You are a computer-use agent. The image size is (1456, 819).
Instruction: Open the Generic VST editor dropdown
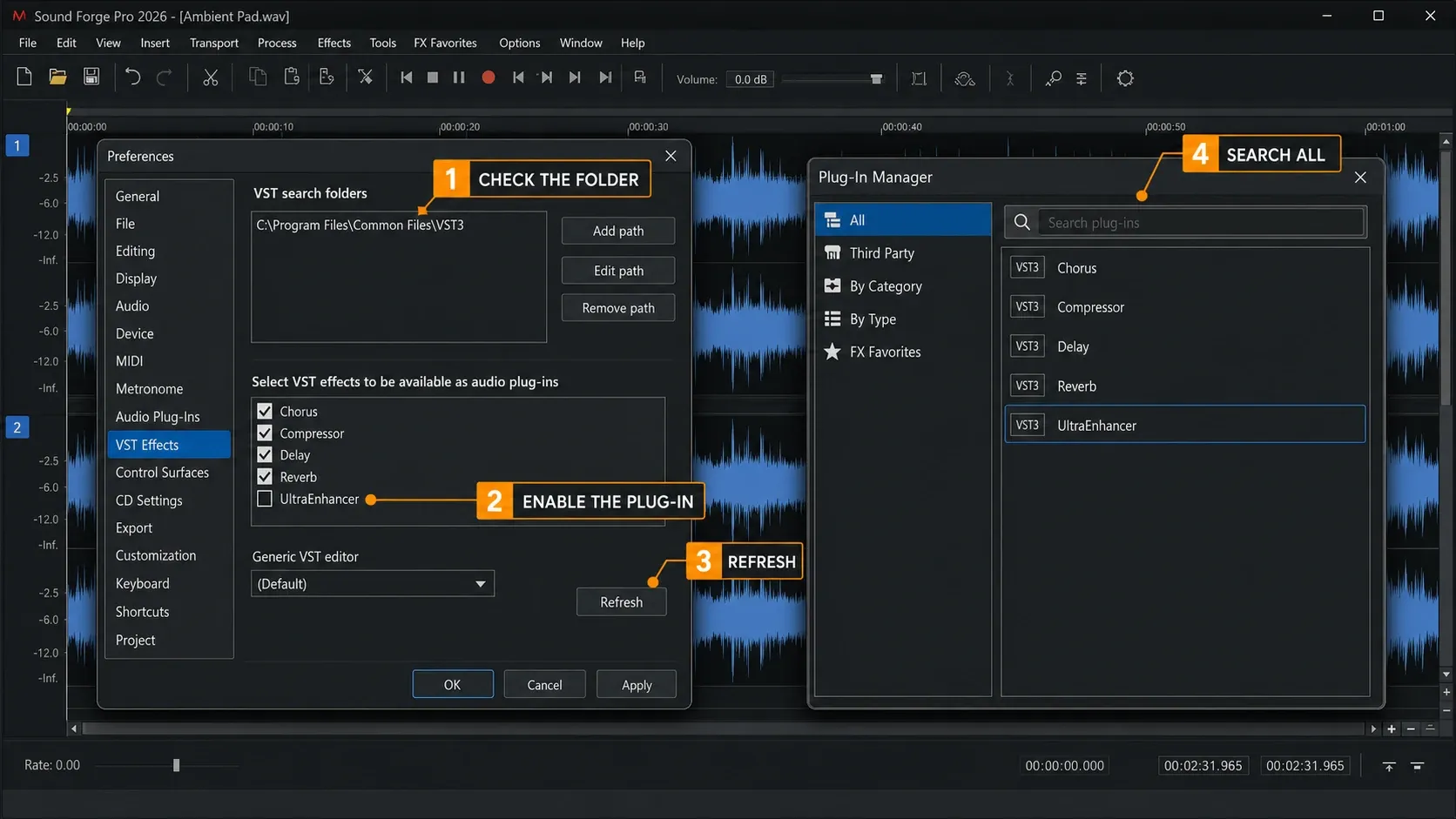point(373,583)
